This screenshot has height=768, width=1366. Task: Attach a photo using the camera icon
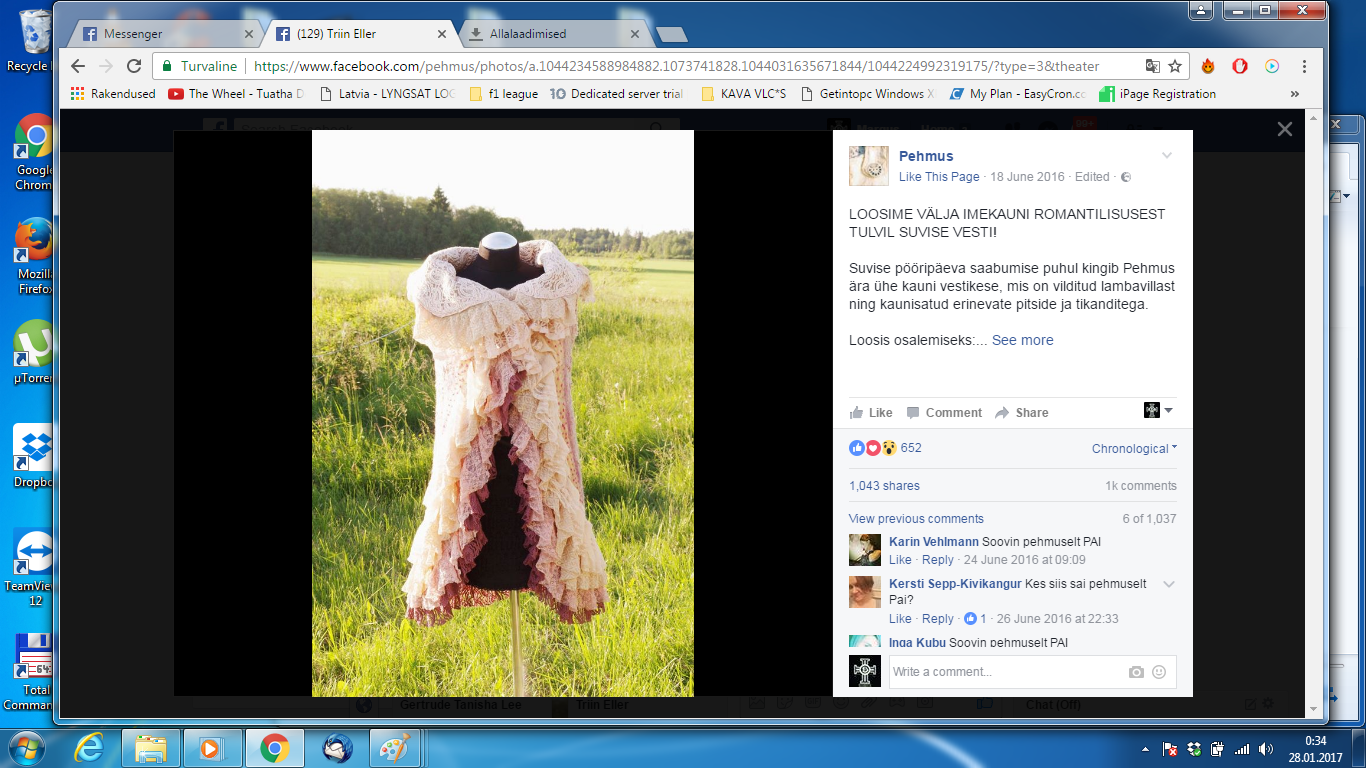(1136, 672)
